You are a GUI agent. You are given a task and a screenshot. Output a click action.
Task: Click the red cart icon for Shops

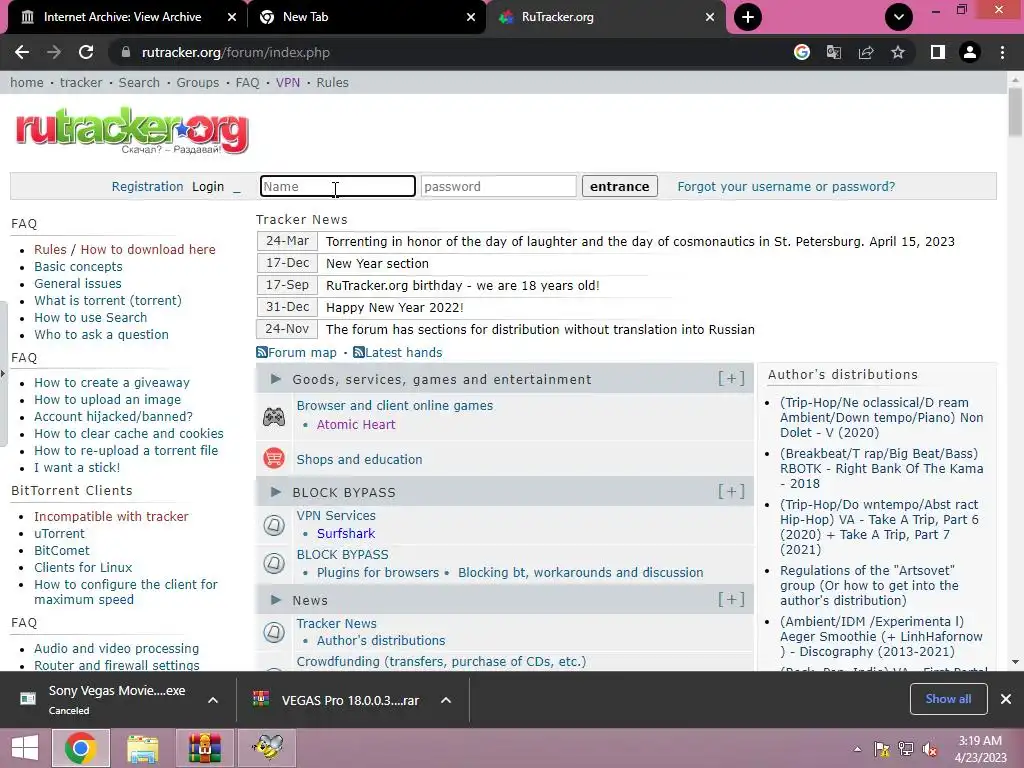point(274,458)
